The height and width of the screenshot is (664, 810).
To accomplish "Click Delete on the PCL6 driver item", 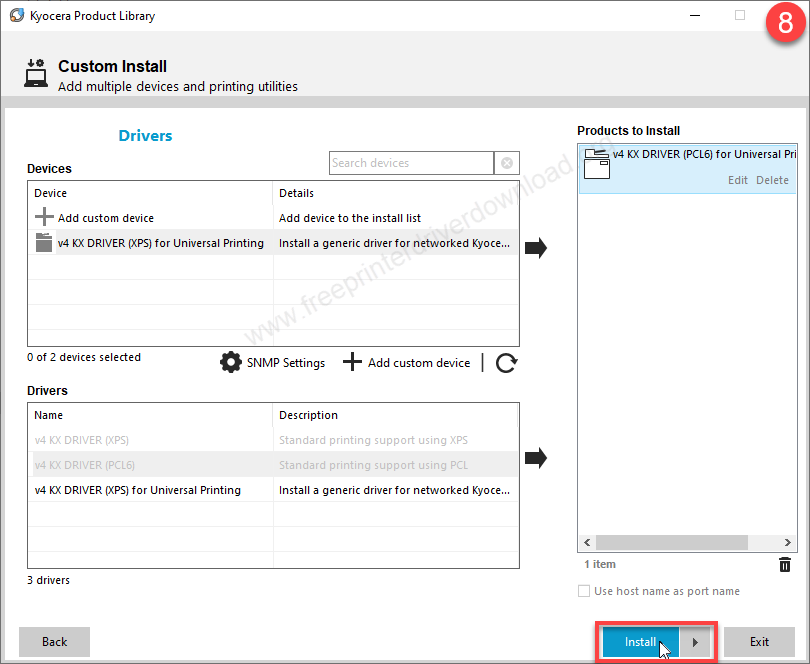I will pos(772,180).
